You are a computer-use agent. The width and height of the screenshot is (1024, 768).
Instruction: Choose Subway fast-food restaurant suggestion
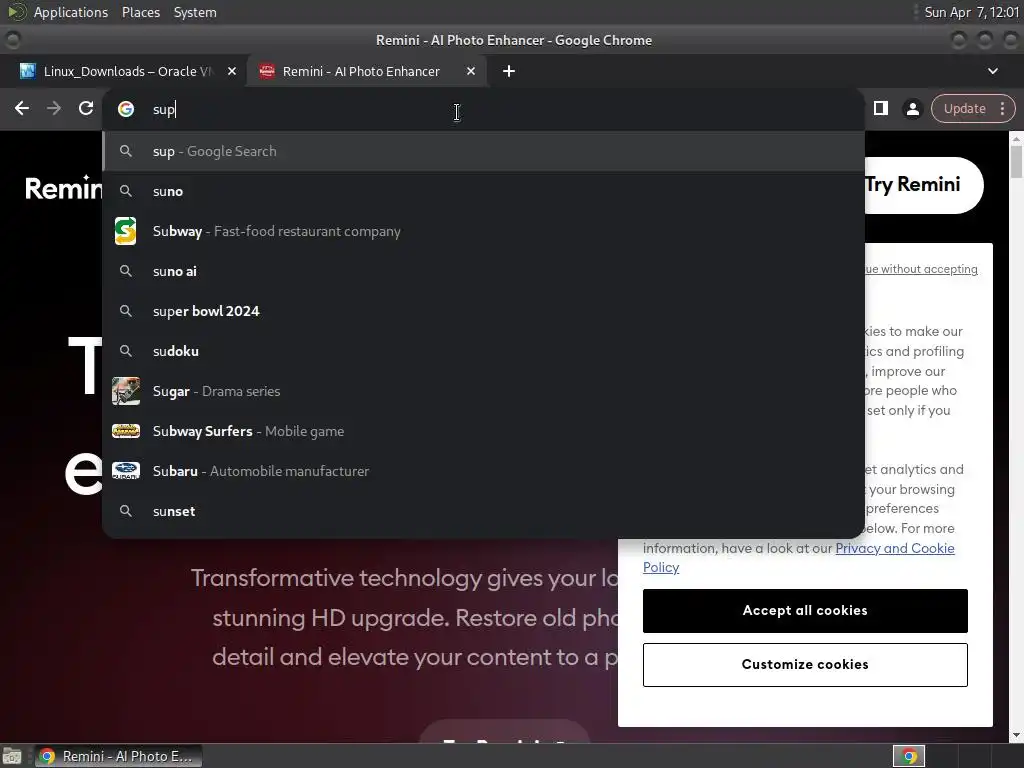(483, 231)
